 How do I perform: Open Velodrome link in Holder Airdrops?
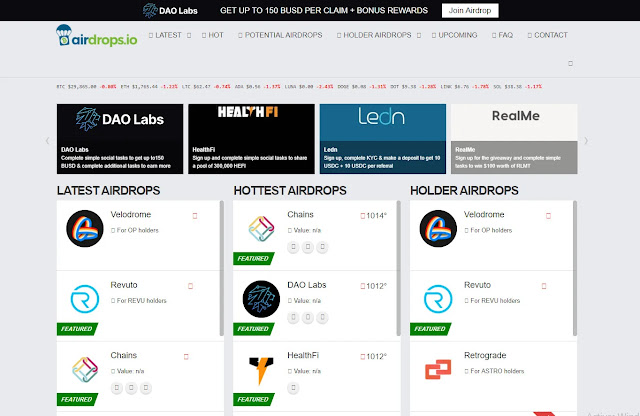tap(484, 214)
